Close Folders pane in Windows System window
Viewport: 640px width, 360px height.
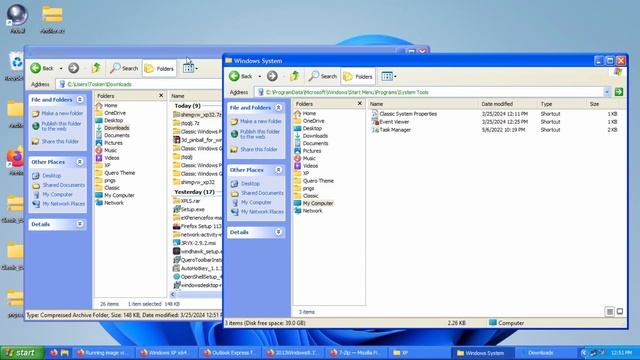pos(360,104)
